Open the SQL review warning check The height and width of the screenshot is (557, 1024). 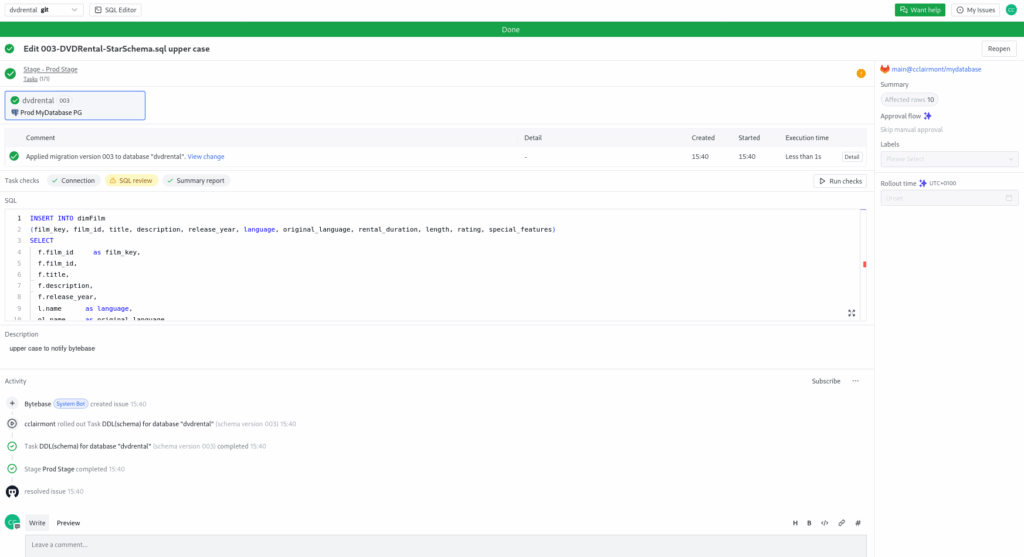tap(131, 181)
